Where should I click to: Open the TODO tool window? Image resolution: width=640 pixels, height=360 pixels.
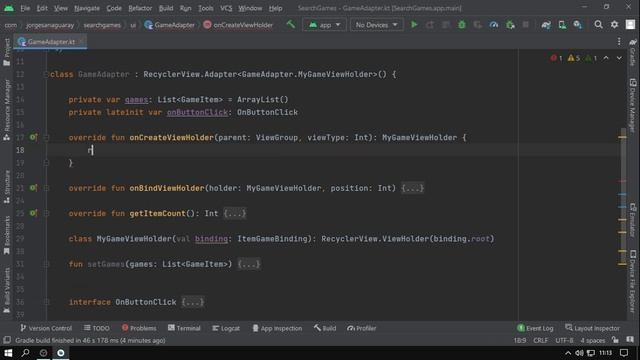click(97, 328)
